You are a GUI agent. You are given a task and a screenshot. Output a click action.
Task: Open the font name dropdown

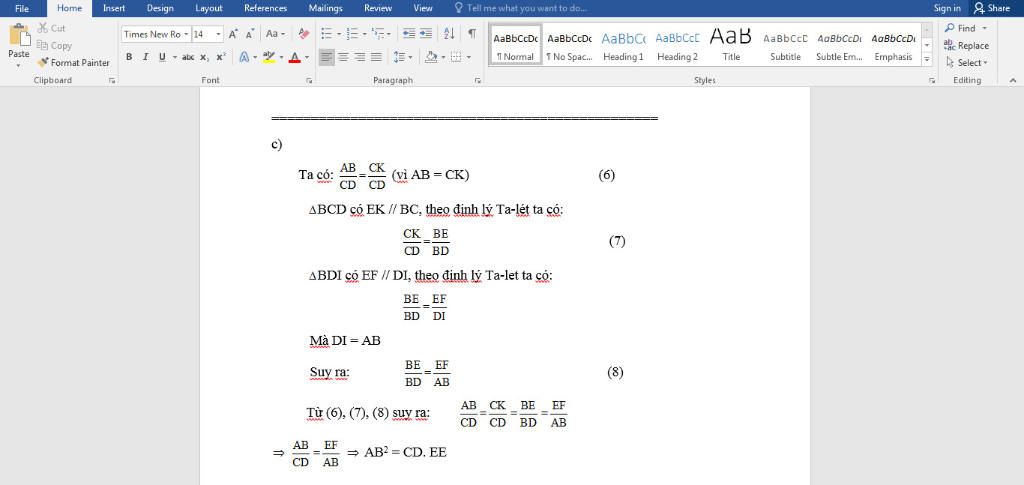coord(186,34)
